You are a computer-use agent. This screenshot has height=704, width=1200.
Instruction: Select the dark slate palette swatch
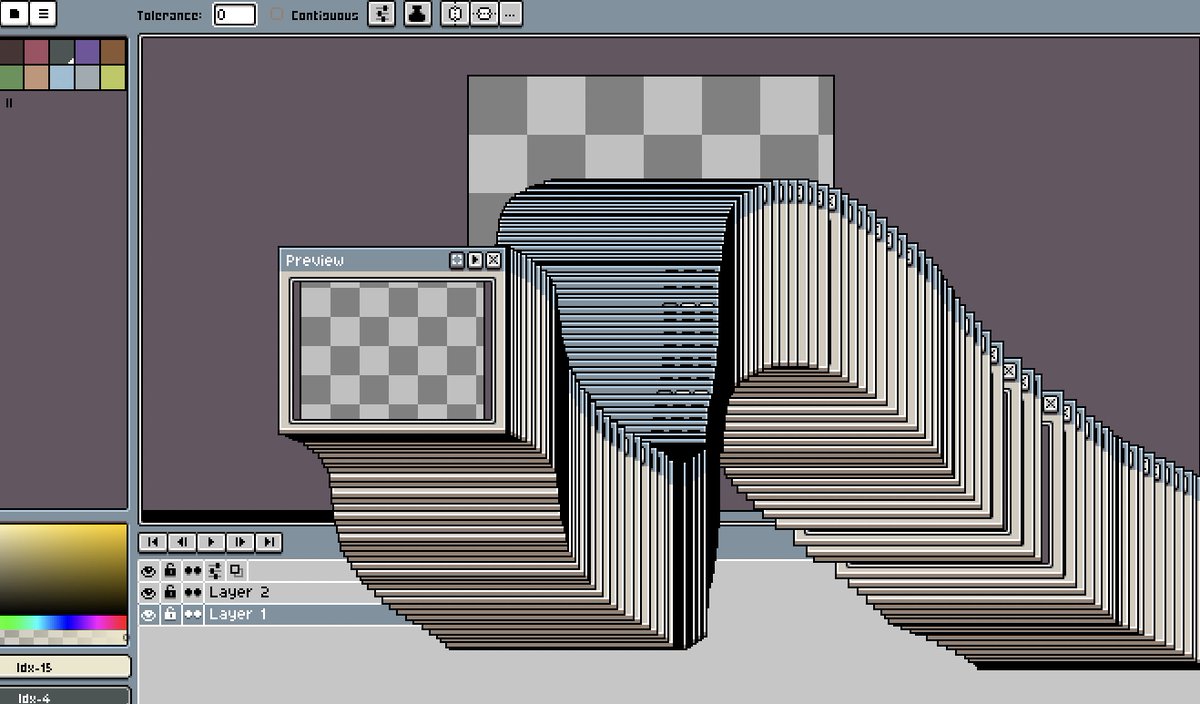62,51
